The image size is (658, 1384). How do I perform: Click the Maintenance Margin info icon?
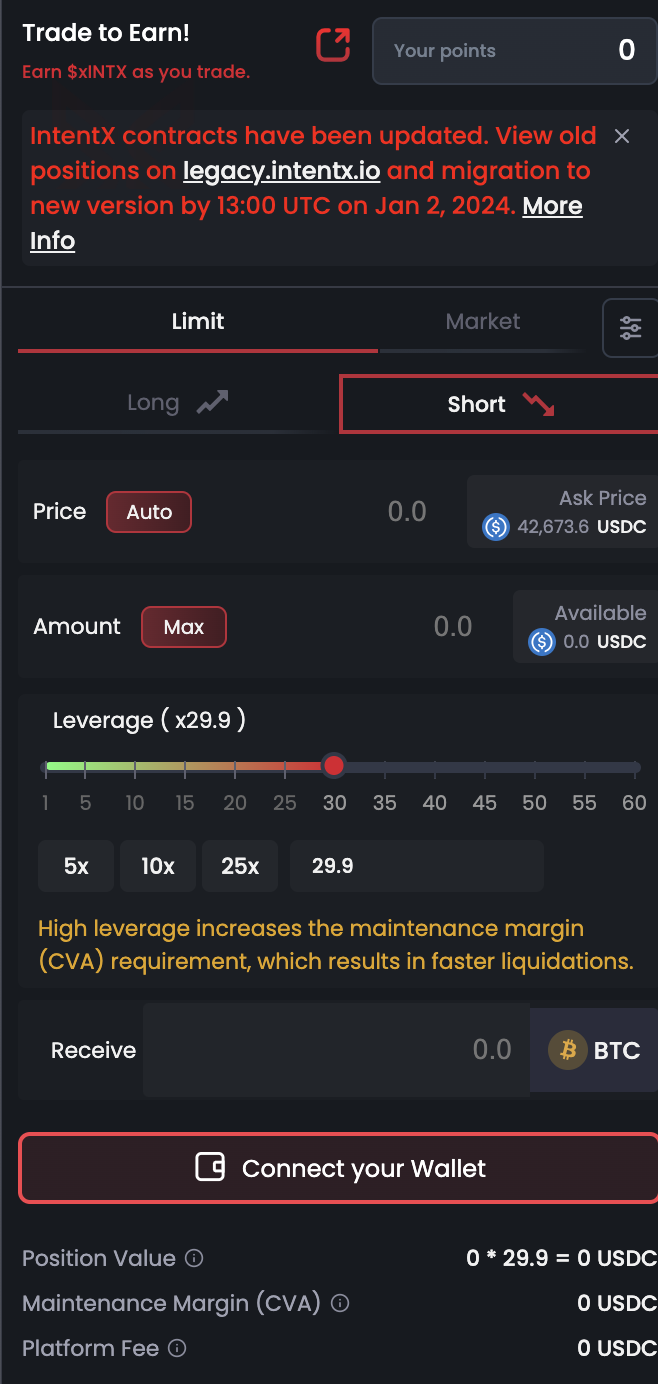tap(340, 1303)
